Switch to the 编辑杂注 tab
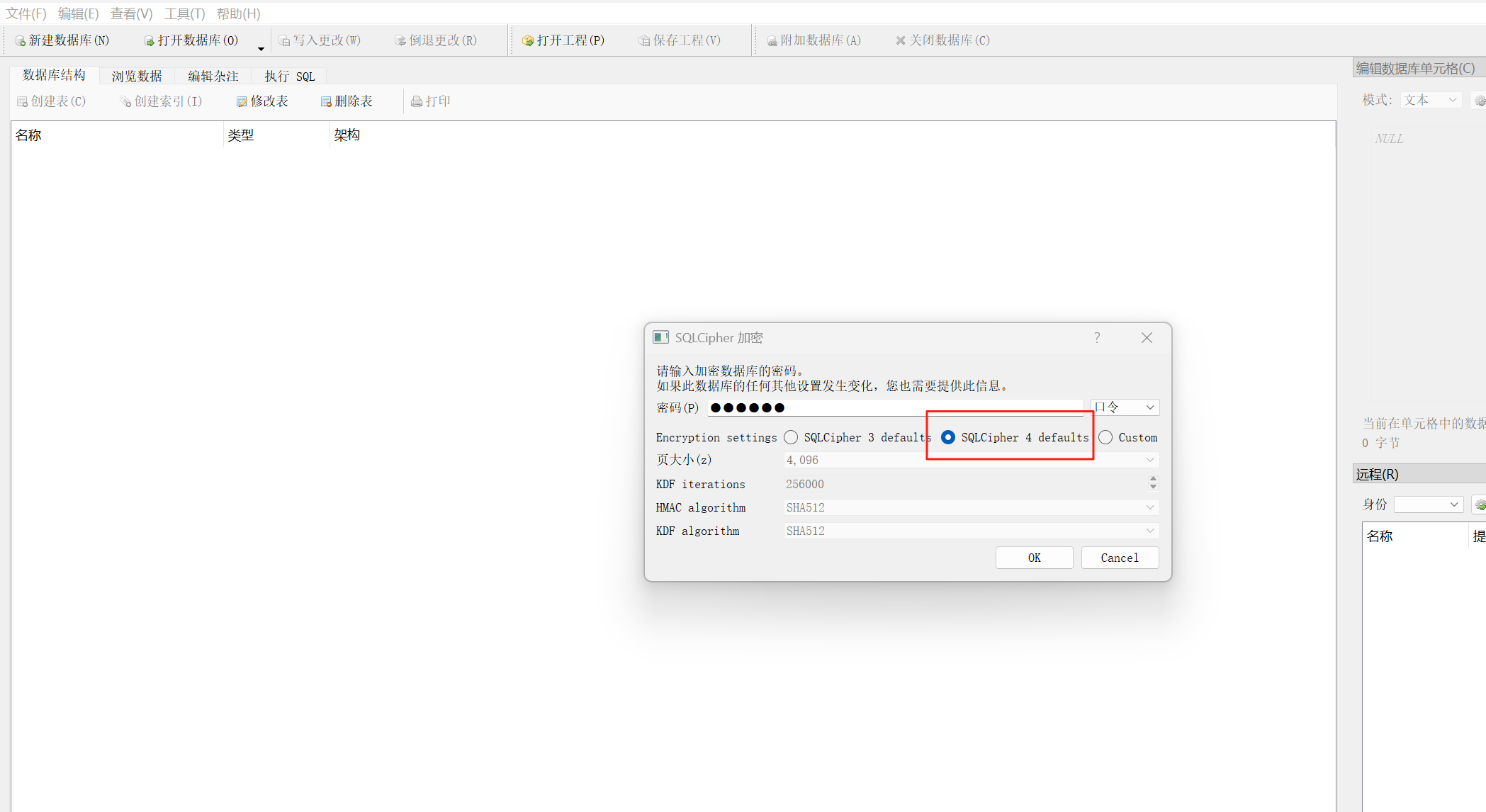The height and width of the screenshot is (812, 1486). pyautogui.click(x=213, y=77)
